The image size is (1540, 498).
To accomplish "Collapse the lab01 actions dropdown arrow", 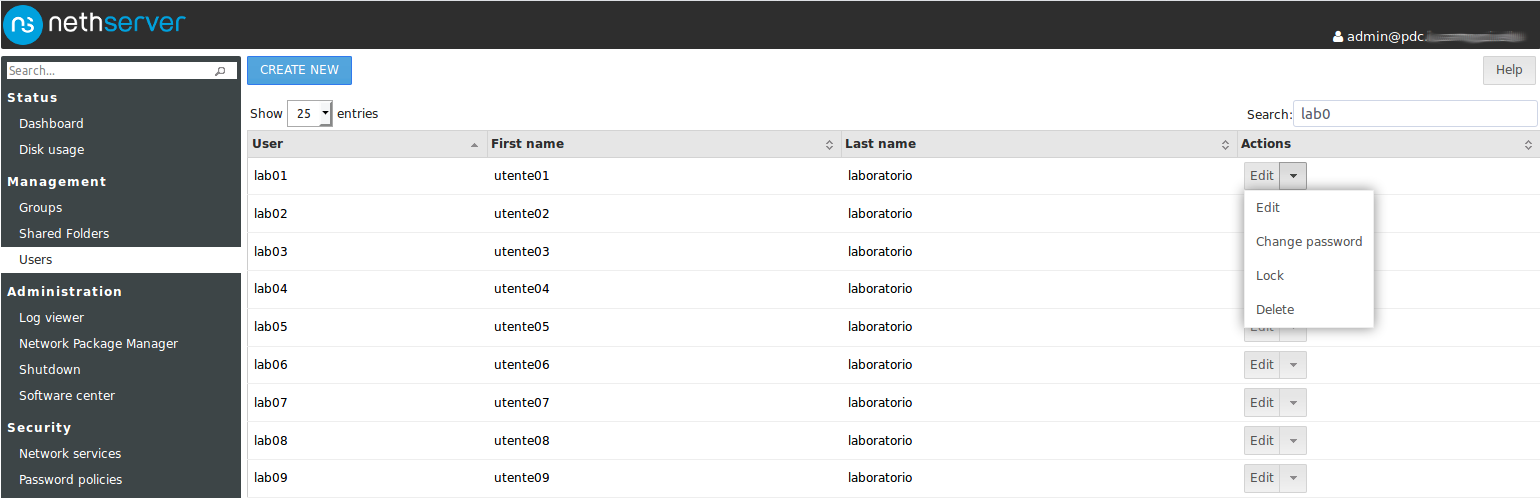I will pos(1293,176).
